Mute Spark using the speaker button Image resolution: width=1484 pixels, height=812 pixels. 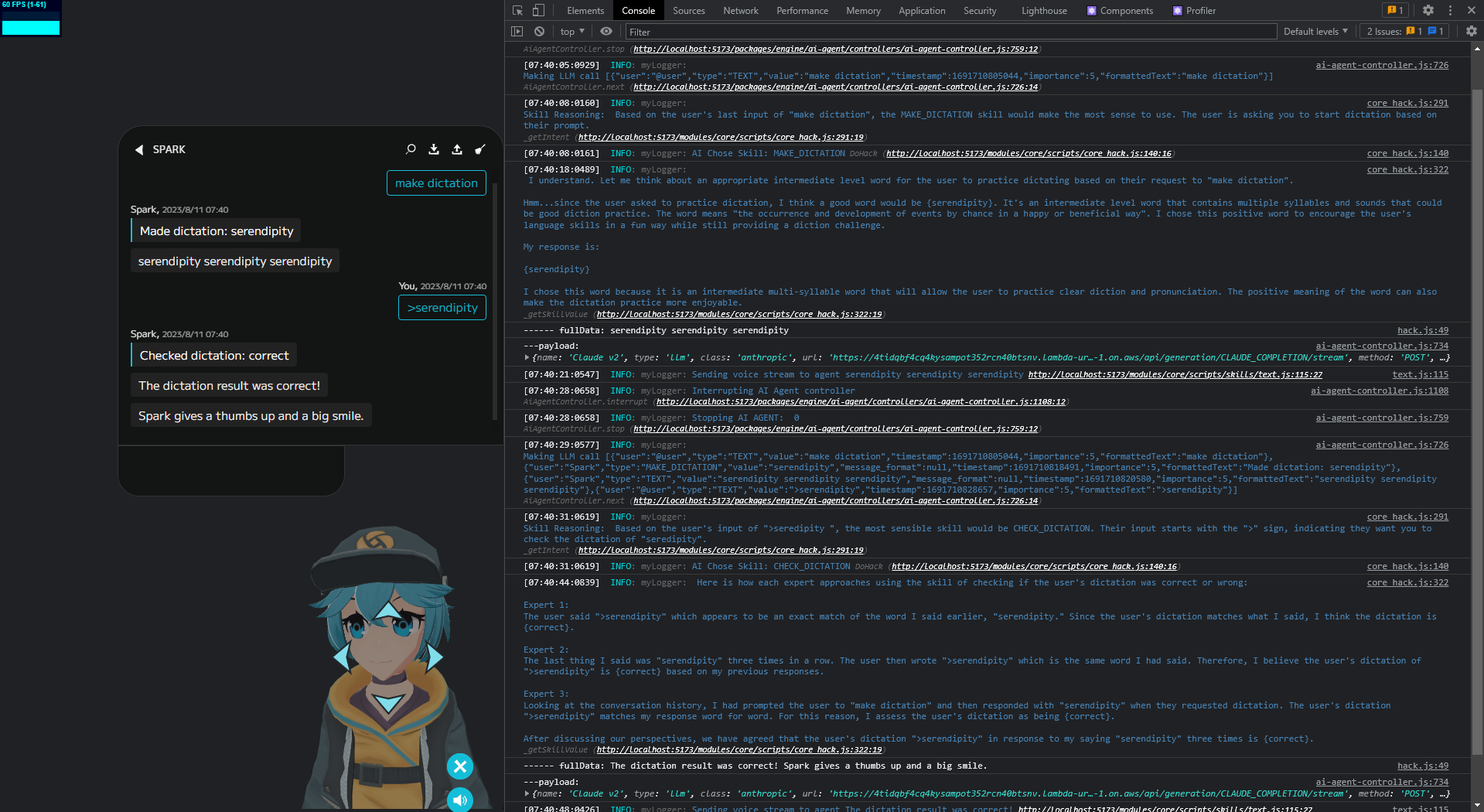click(460, 800)
